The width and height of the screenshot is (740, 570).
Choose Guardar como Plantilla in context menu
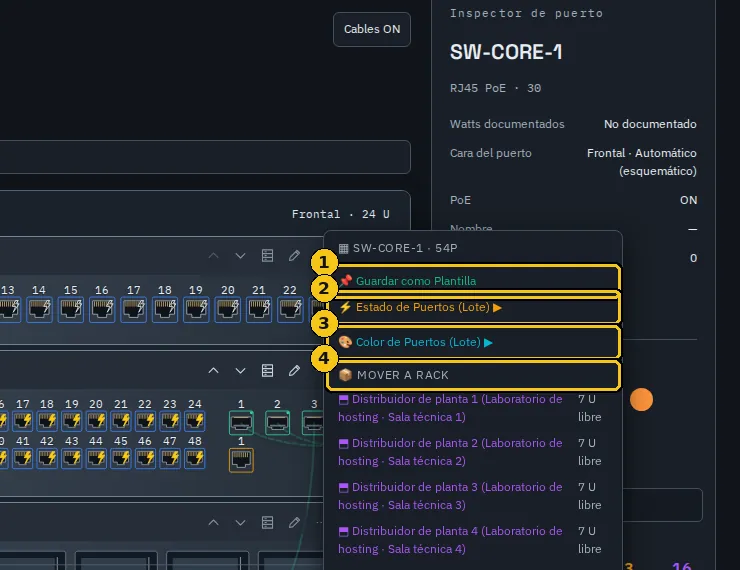pyautogui.click(x=472, y=281)
